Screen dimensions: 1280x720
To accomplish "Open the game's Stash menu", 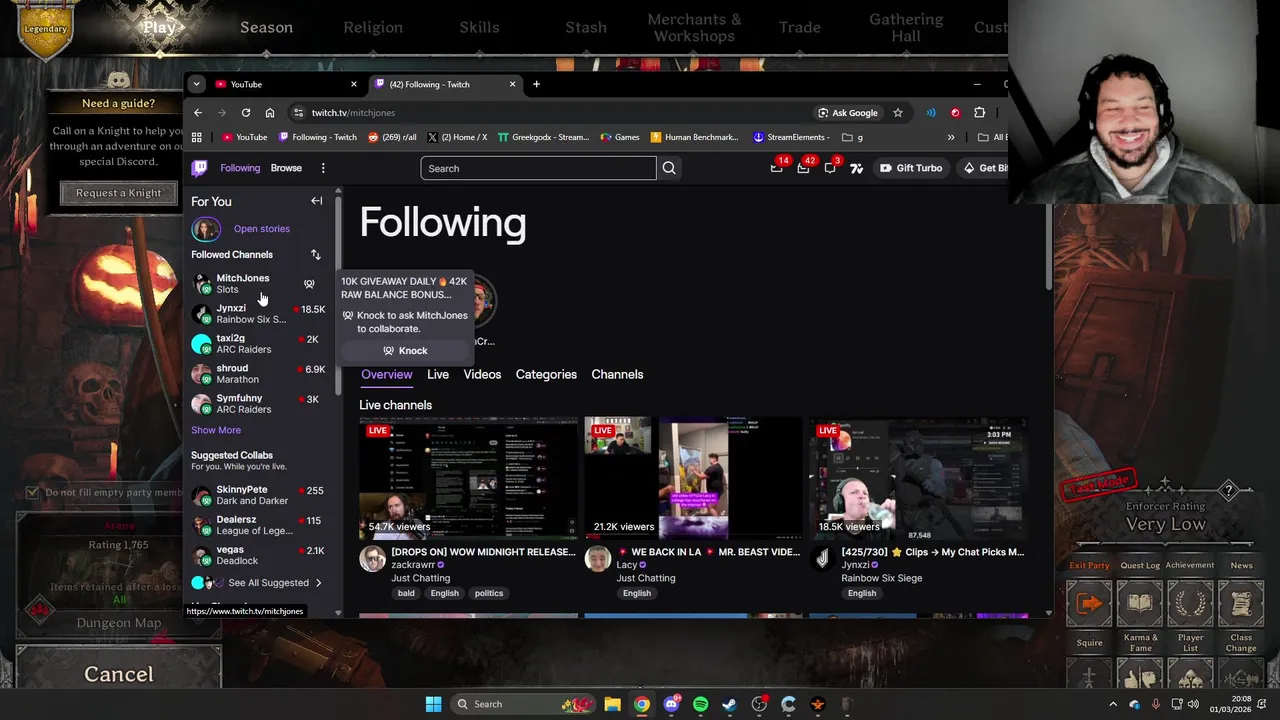I will click(586, 27).
